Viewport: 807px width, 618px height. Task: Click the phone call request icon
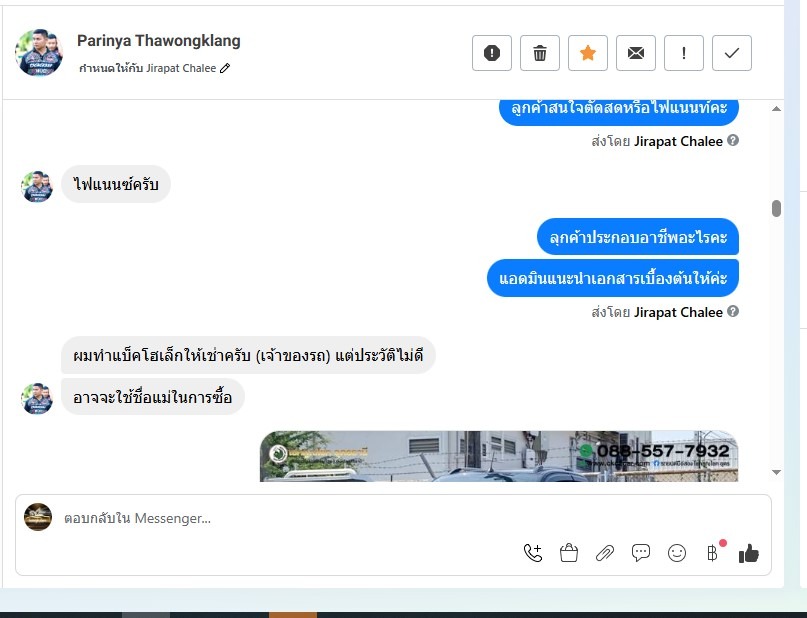pyautogui.click(x=533, y=553)
